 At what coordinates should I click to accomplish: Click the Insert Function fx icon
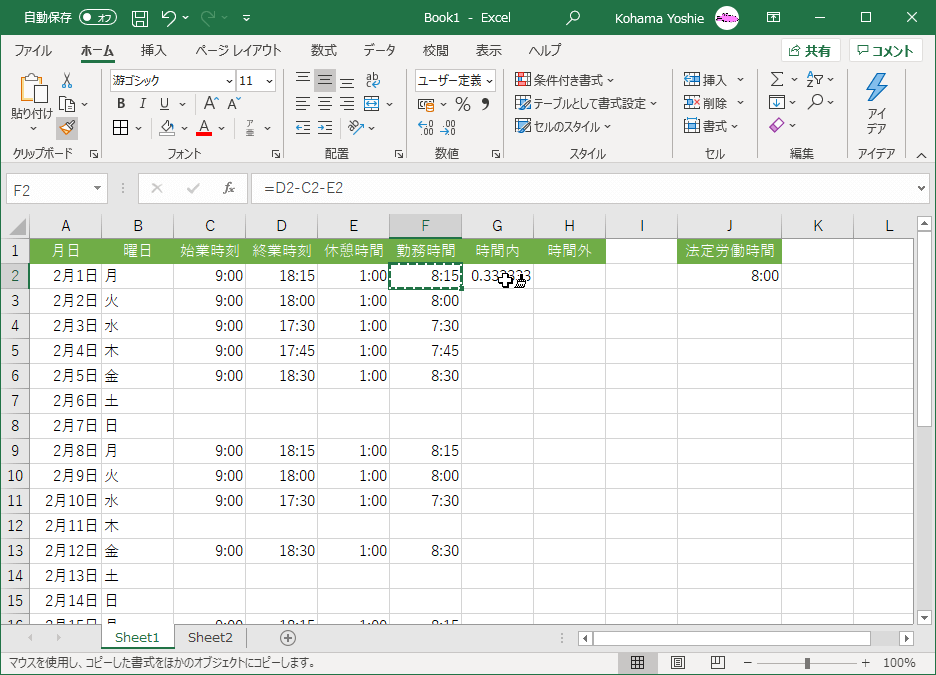pyautogui.click(x=229, y=189)
